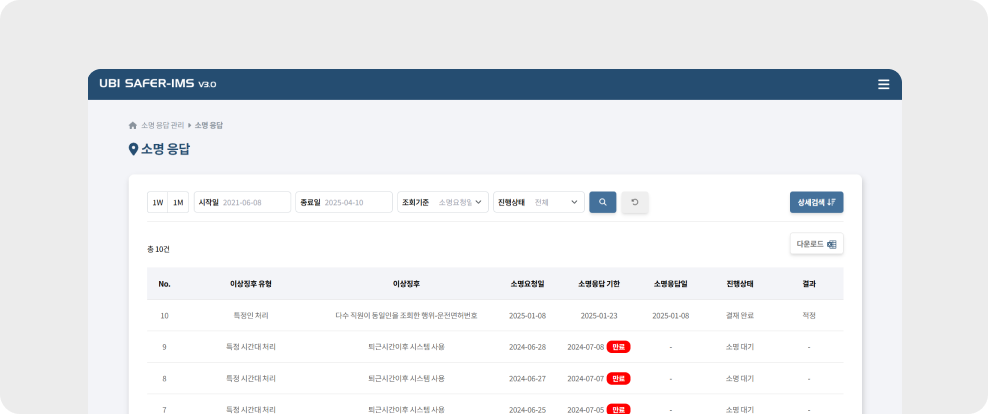Click the 퇴근시간이후 시스템 사용 cell in row 8
The width and height of the screenshot is (988, 414).
406,379
